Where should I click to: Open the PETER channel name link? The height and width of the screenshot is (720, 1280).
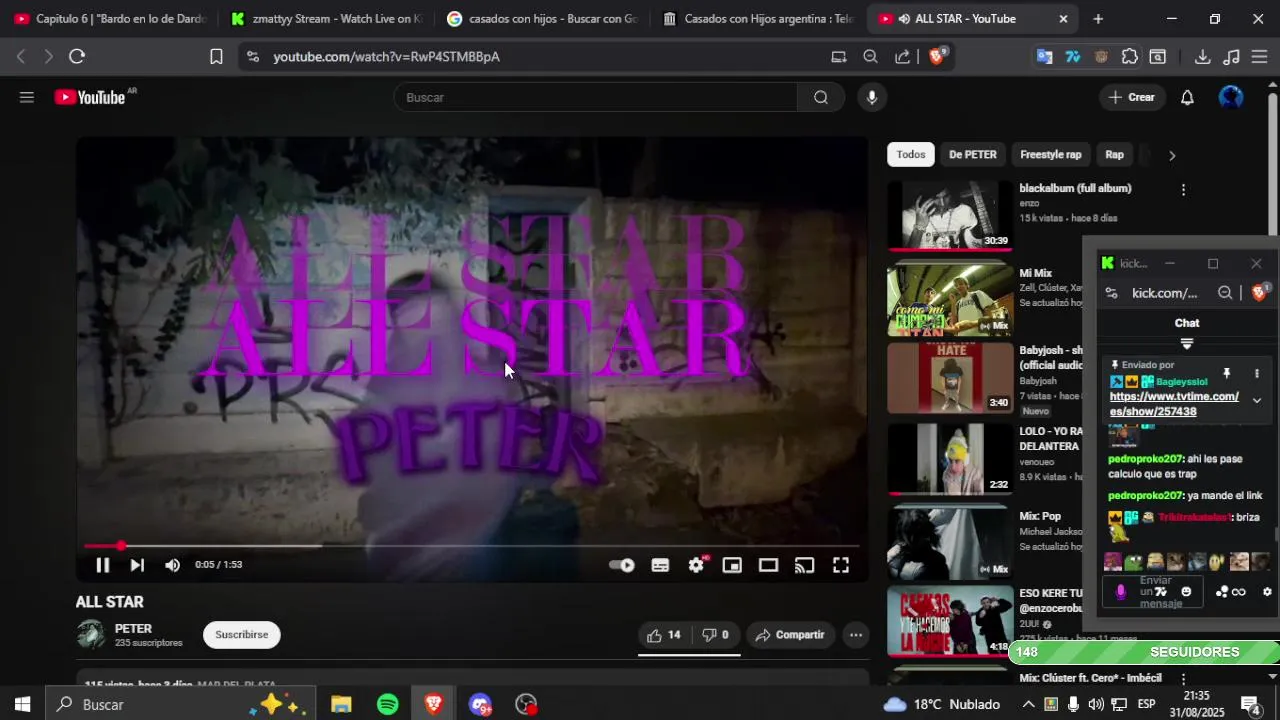(x=133, y=629)
